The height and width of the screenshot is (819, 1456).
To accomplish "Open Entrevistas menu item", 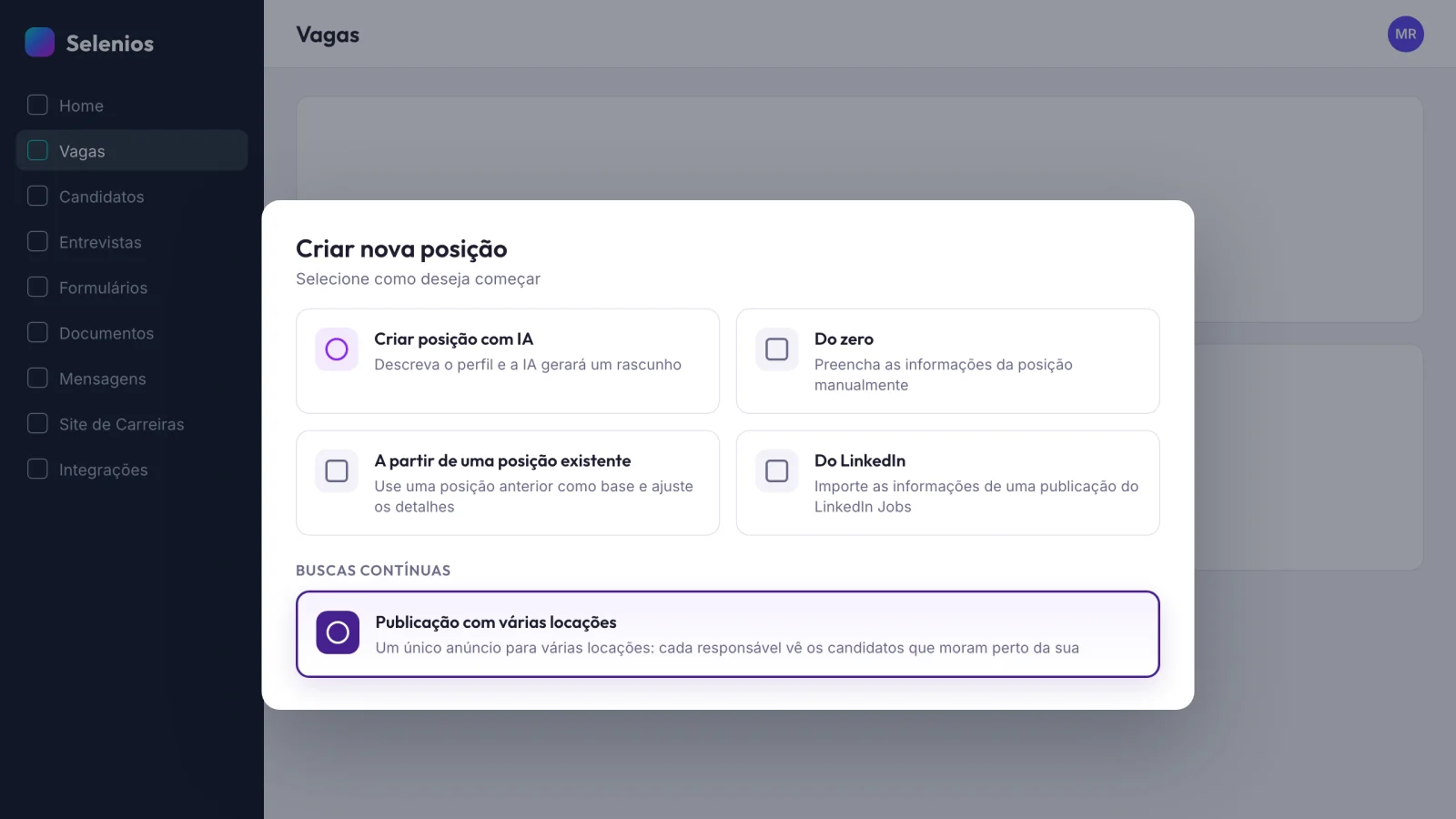I will (132, 242).
